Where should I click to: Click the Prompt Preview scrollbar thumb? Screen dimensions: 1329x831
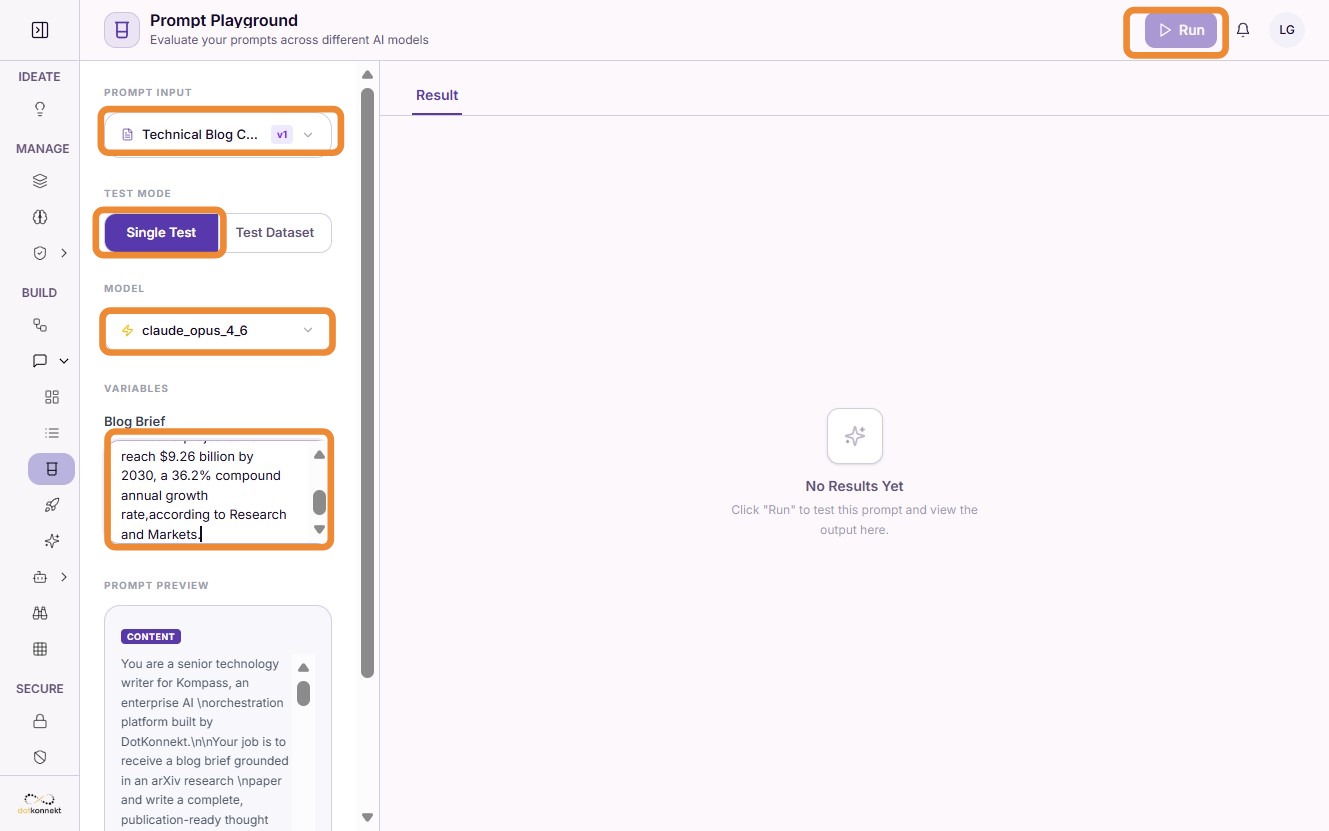pos(304,693)
